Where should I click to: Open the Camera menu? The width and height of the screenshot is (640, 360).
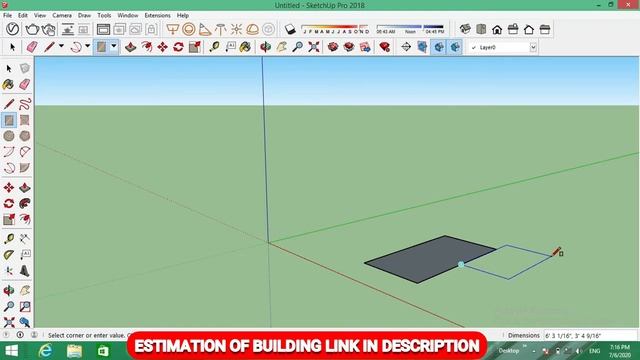62,15
